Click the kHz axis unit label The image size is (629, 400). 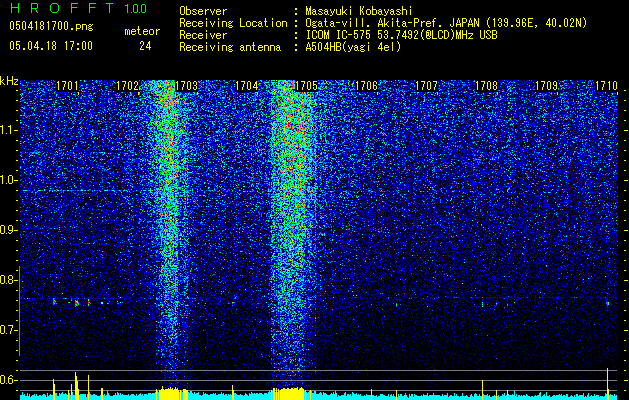(x=9, y=81)
